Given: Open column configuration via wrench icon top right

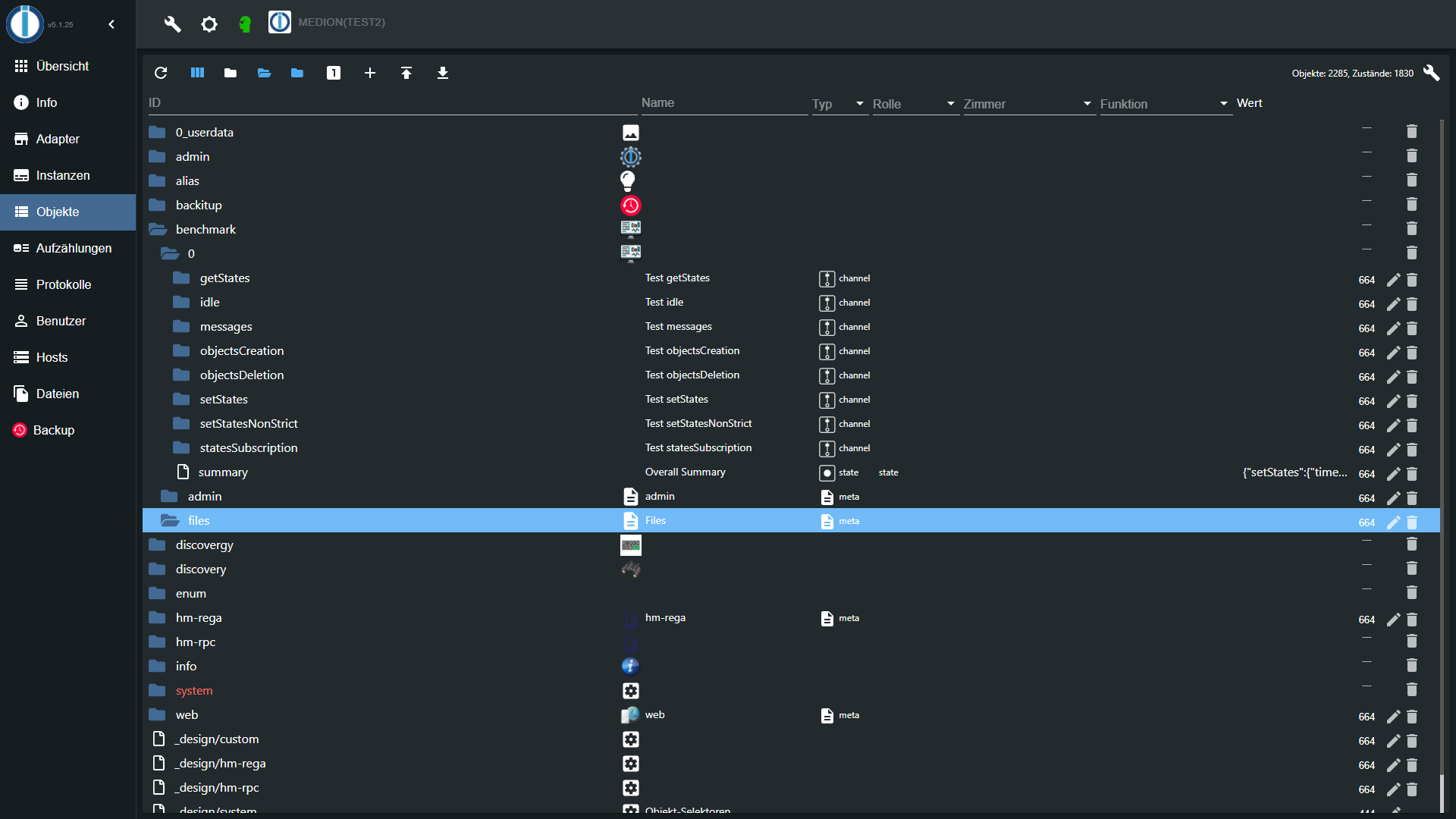Looking at the screenshot, I should pos(1432,73).
